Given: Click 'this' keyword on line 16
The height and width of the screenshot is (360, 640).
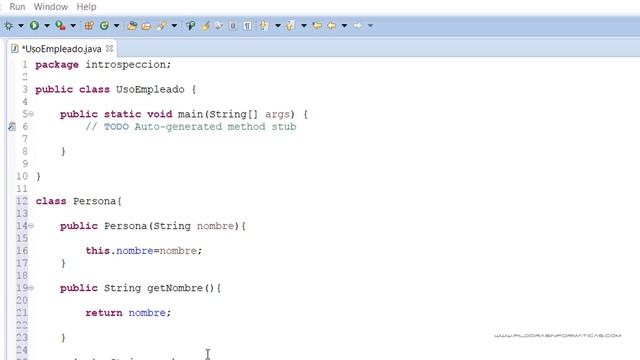Looking at the screenshot, I should click(x=97, y=251).
